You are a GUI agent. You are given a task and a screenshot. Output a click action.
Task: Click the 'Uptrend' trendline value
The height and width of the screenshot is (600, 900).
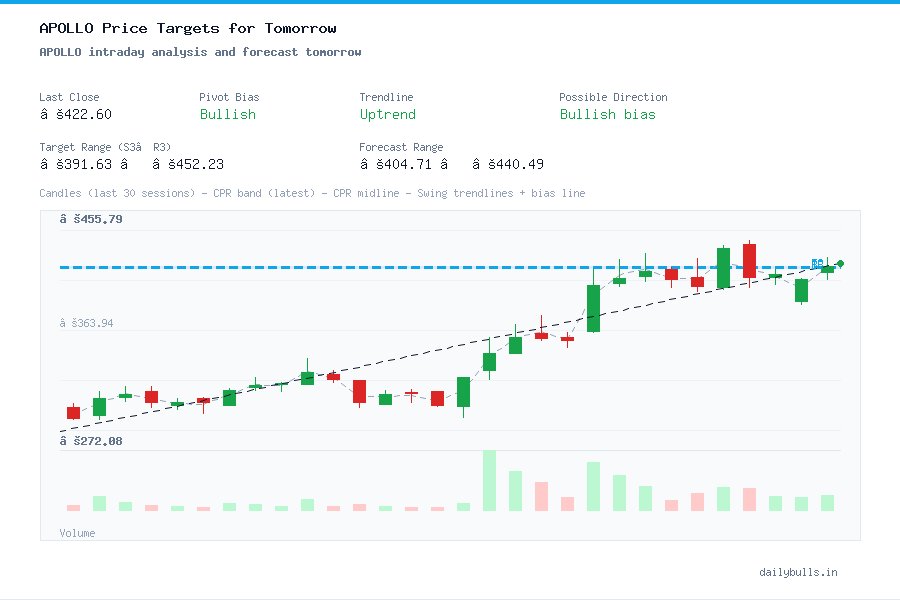click(387, 114)
